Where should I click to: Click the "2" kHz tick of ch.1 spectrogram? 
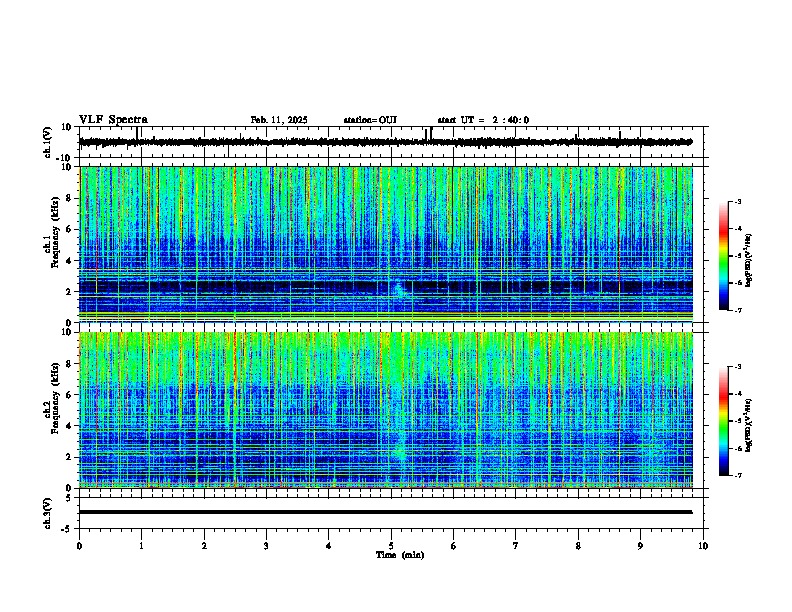click(69, 292)
